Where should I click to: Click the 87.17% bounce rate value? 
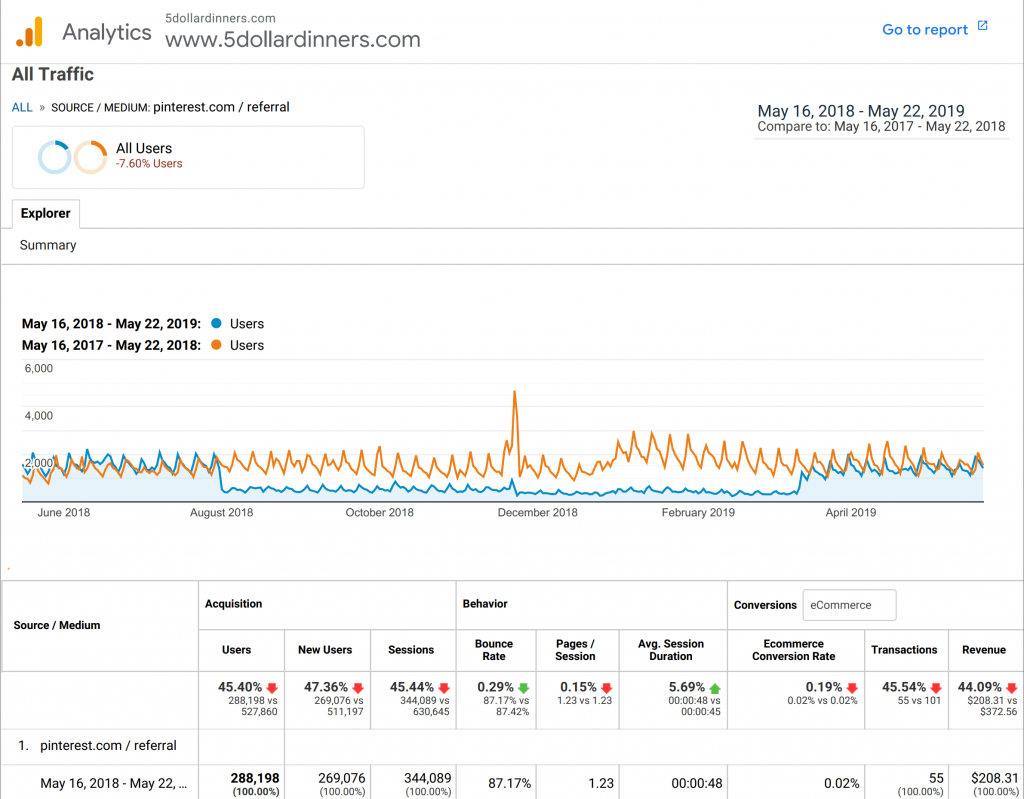click(509, 783)
